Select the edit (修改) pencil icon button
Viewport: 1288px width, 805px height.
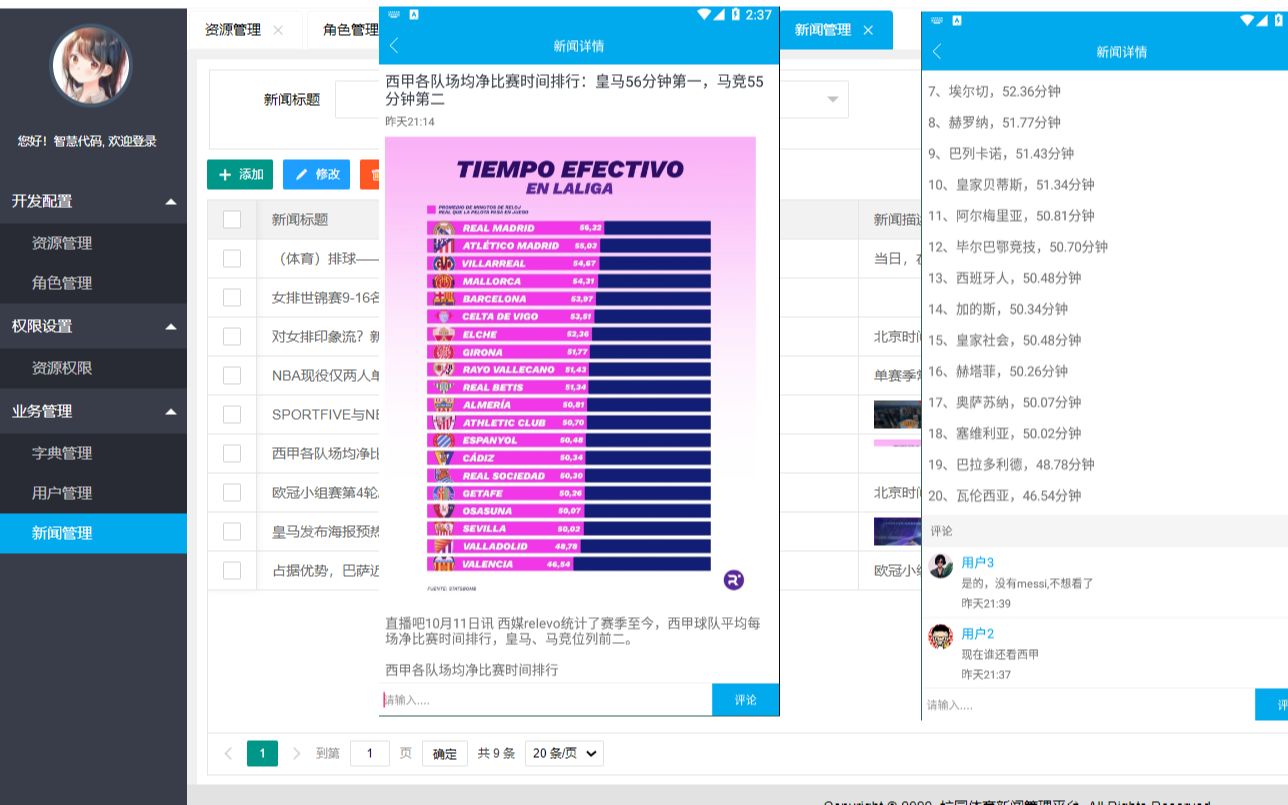pyautogui.click(x=317, y=174)
